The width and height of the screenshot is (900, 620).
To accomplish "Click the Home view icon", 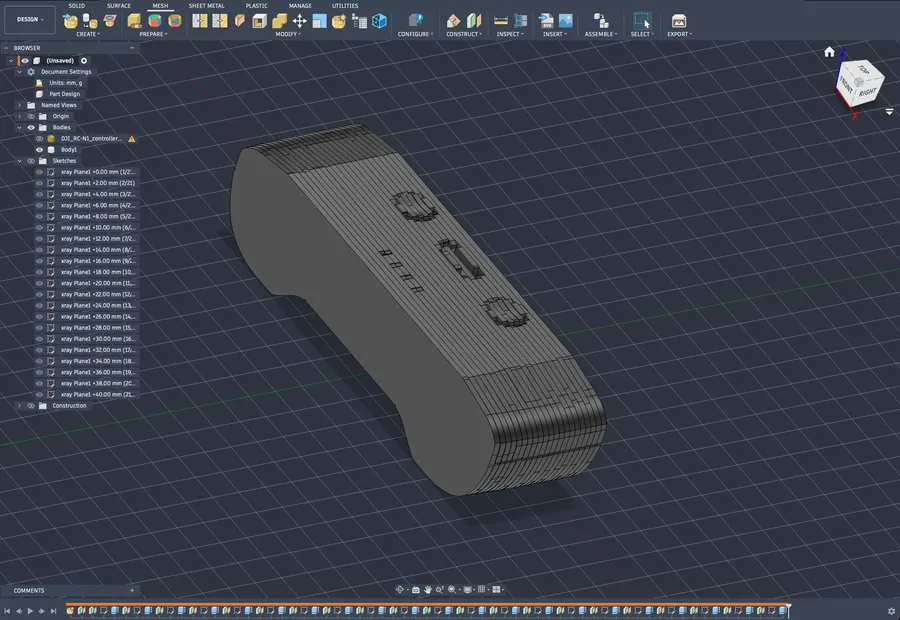I will pos(829,52).
